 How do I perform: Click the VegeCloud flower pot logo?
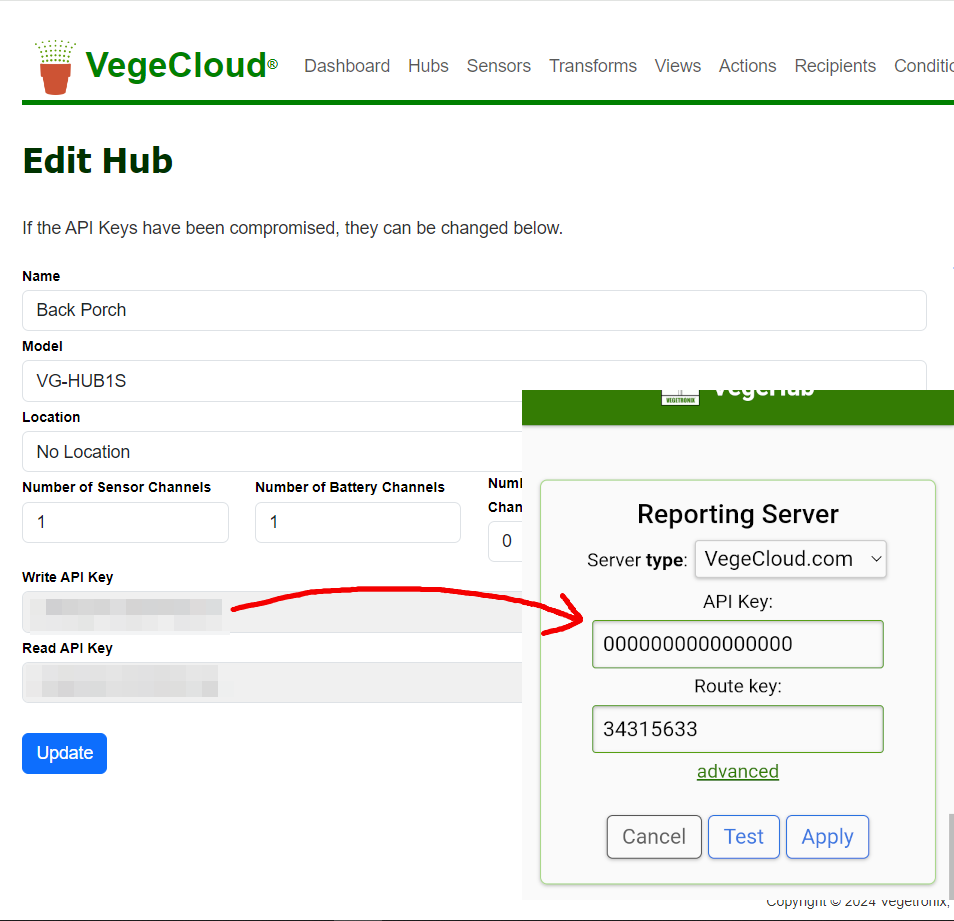pos(55,67)
